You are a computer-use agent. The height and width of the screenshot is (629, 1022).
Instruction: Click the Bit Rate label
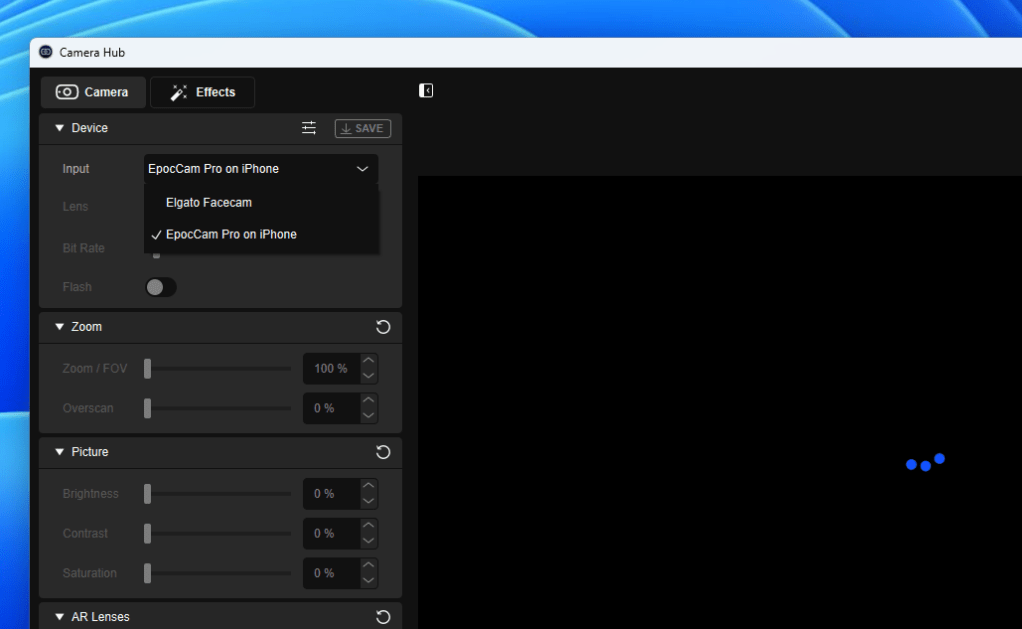[x=83, y=248]
